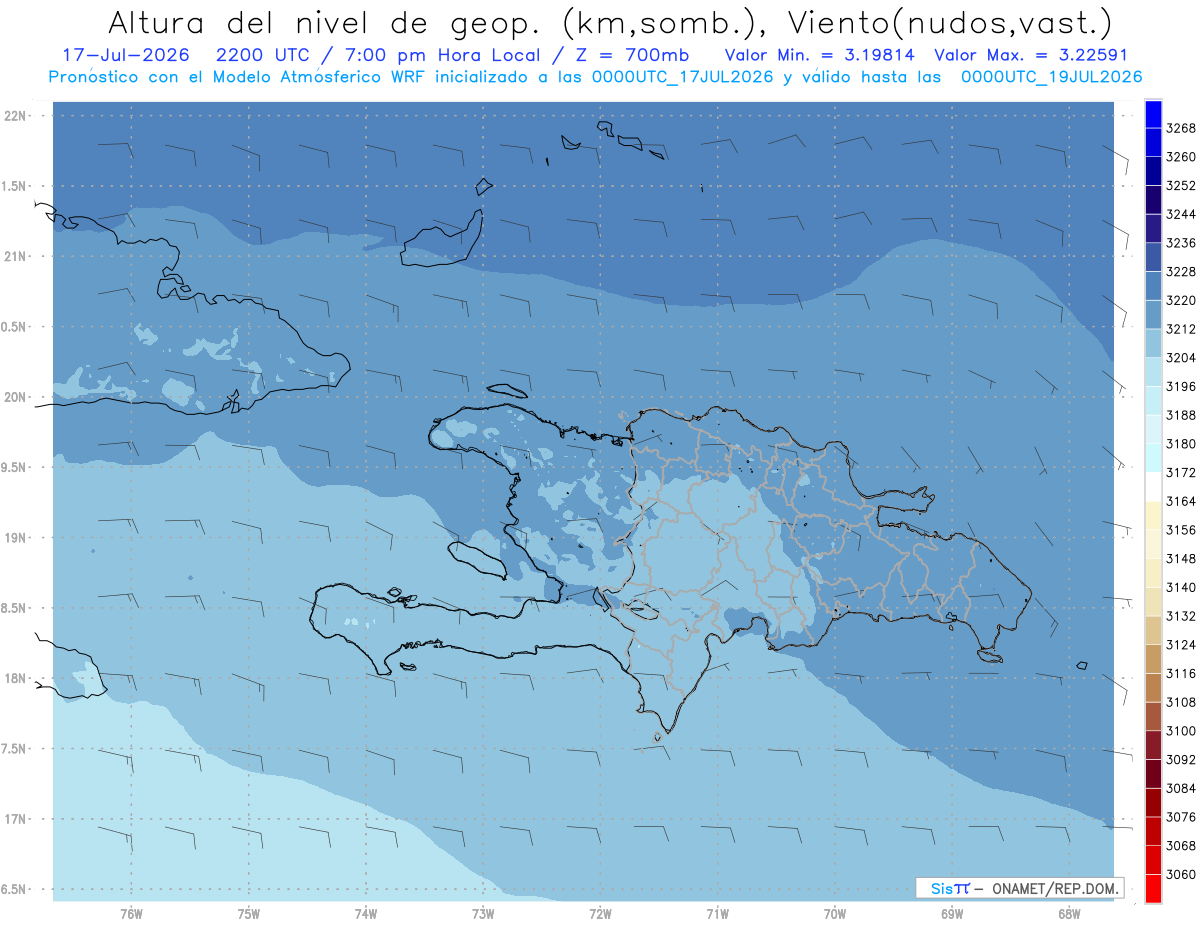1200x927 pixels.
Task: Click the '76W' longitude label
Action: [131, 914]
